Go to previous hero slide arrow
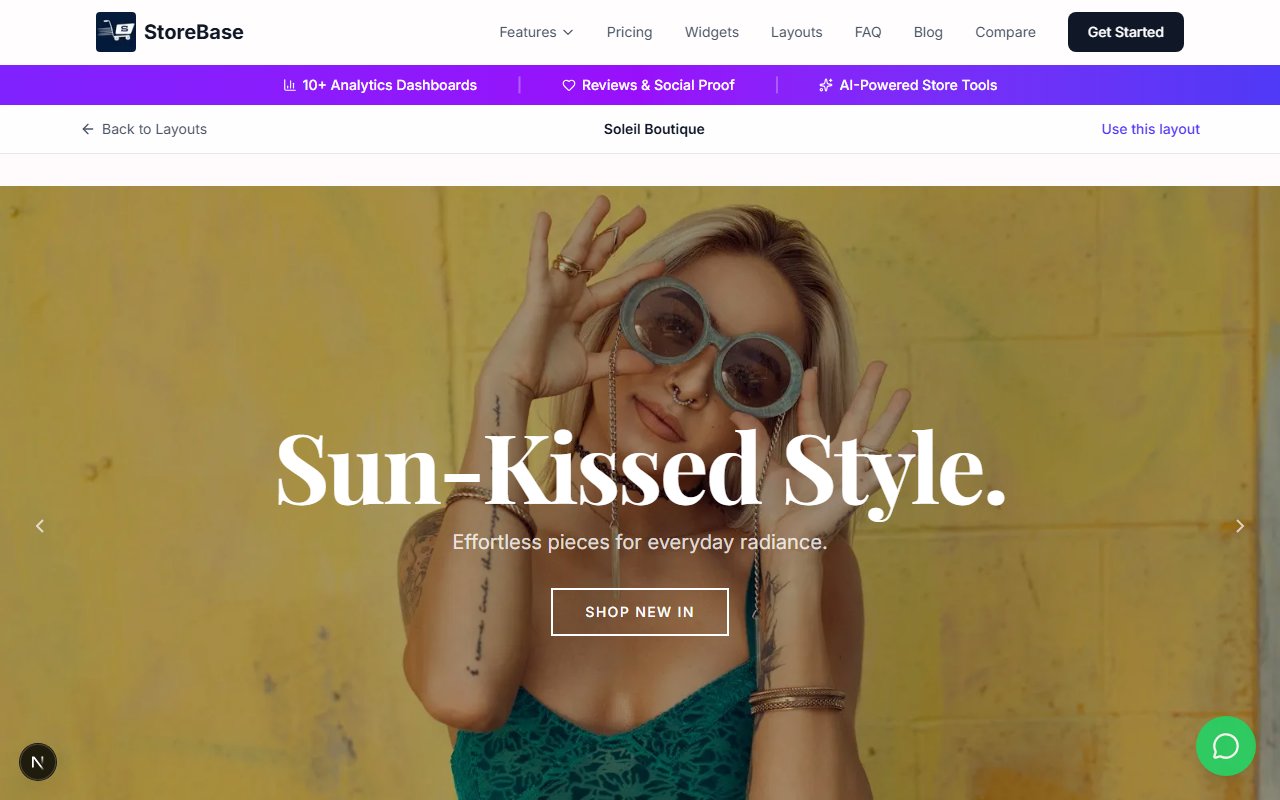1280x800 pixels. (40, 526)
